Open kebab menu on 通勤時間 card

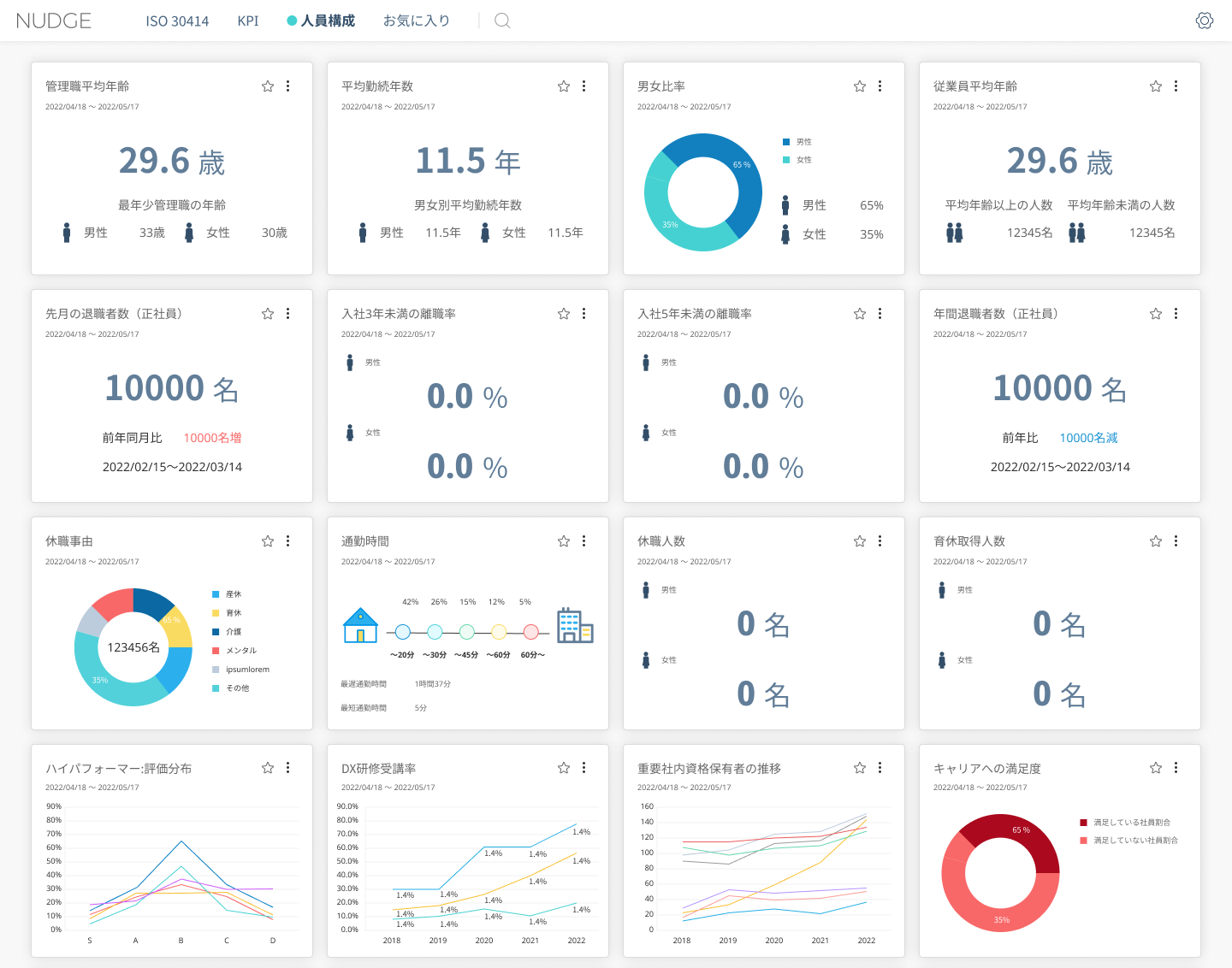584,541
